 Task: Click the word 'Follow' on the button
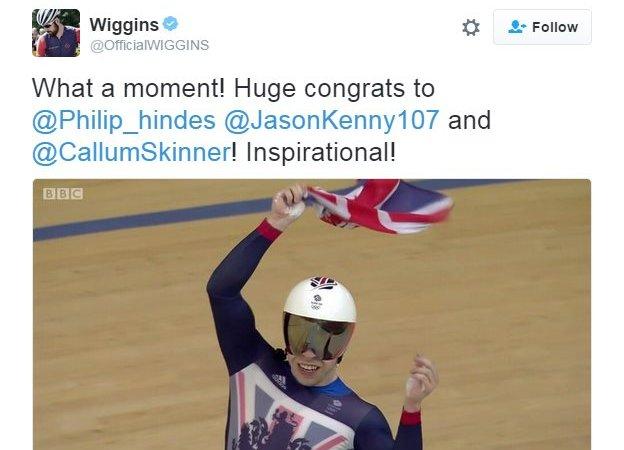point(555,27)
